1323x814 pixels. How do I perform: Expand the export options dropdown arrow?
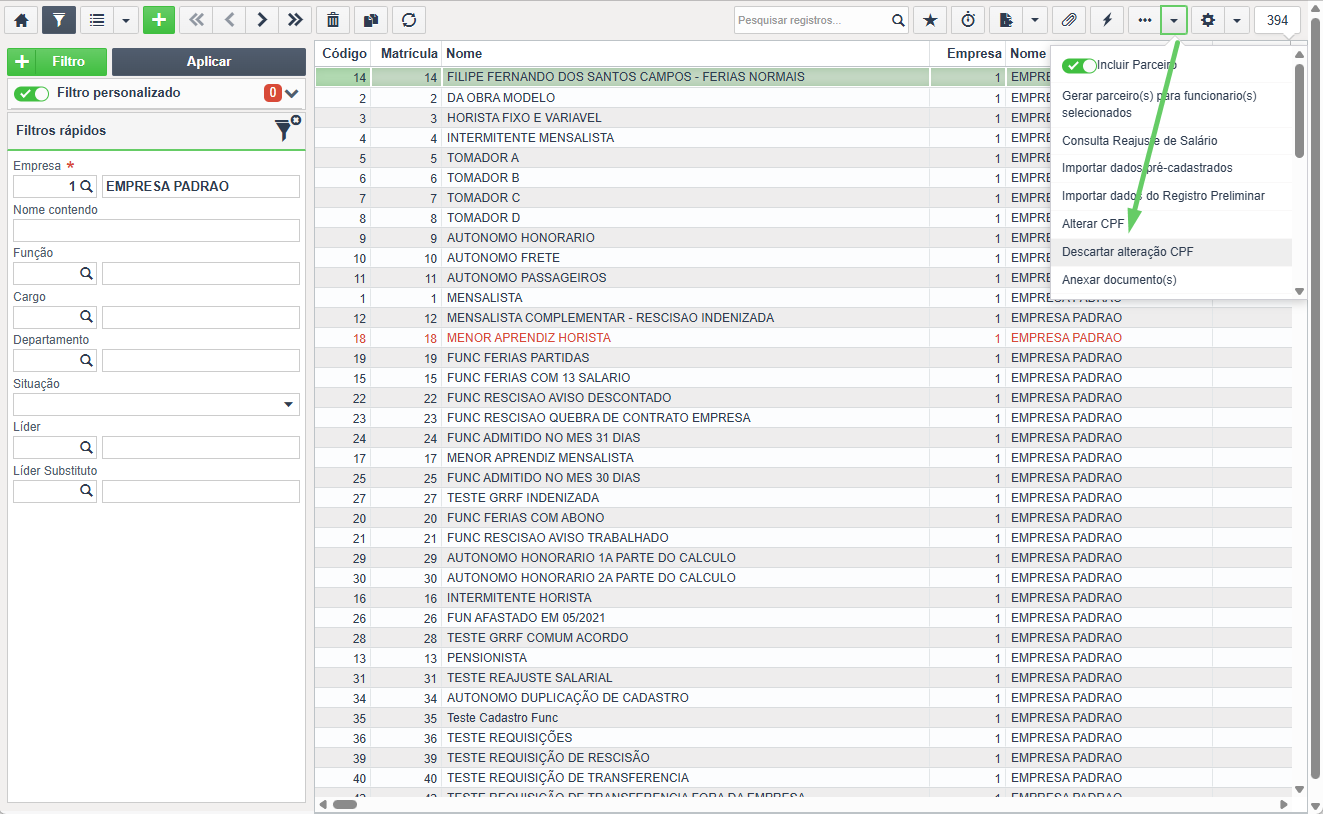[1034, 20]
